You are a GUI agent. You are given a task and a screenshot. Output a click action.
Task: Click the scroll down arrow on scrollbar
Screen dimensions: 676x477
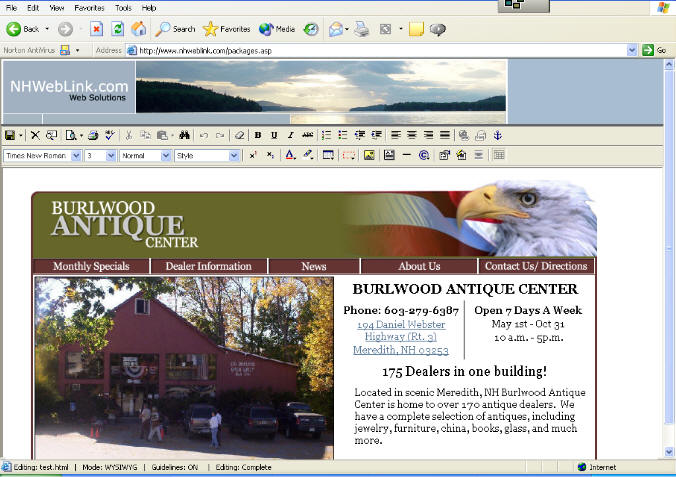[x=669, y=452]
